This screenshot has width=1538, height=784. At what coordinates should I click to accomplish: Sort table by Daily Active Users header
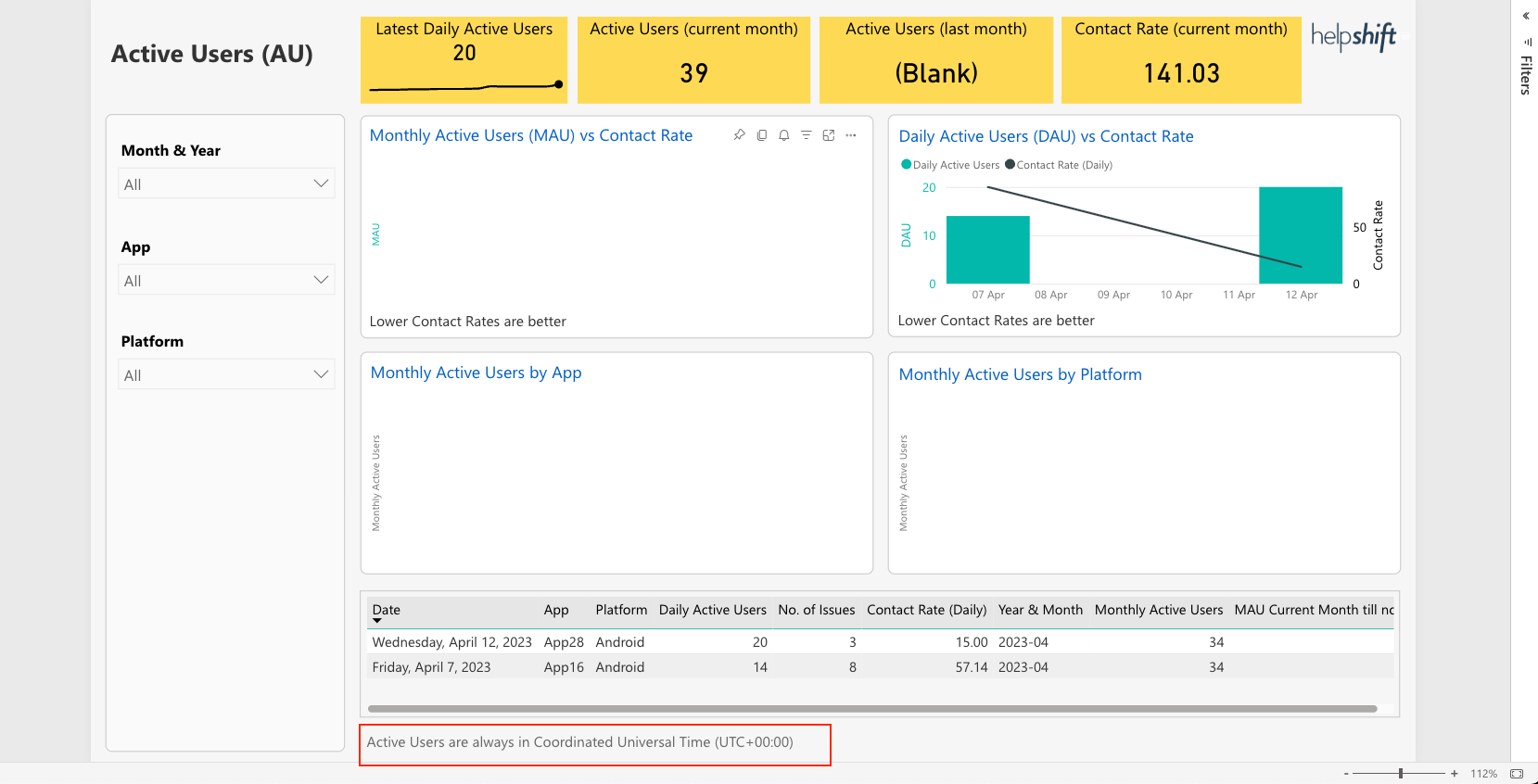click(x=713, y=610)
